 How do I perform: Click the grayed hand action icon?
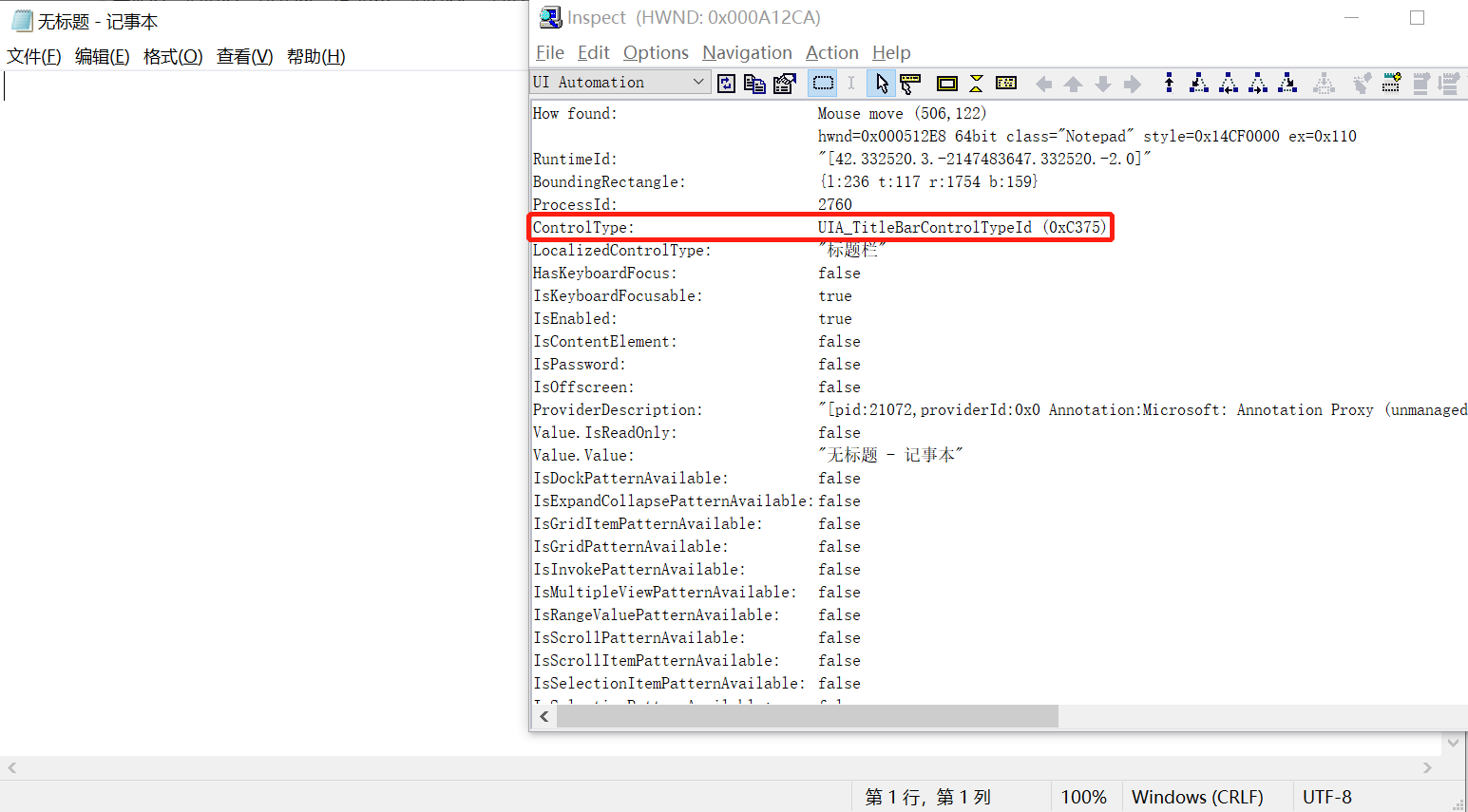click(1362, 84)
